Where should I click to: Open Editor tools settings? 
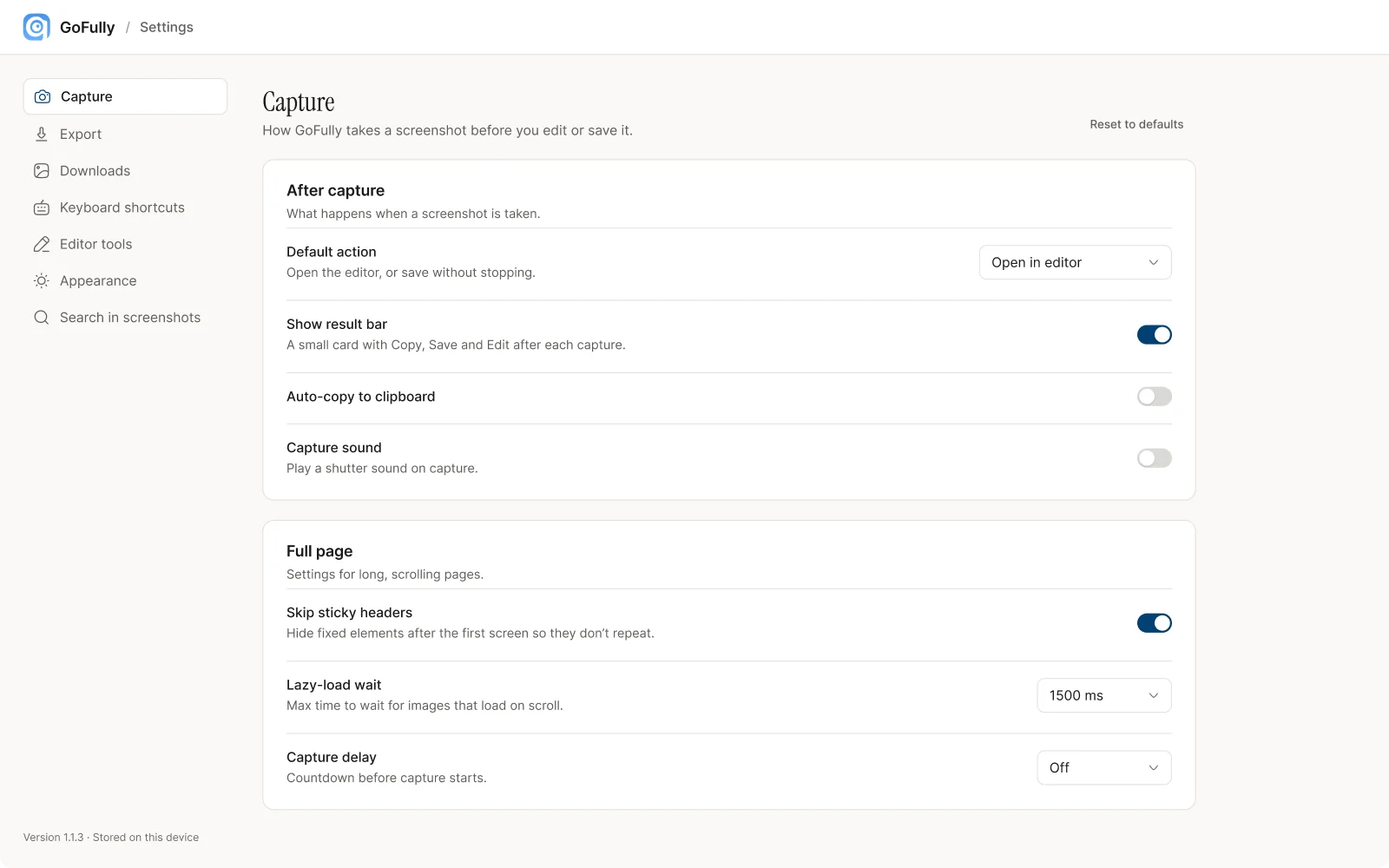pyautogui.click(x=125, y=244)
